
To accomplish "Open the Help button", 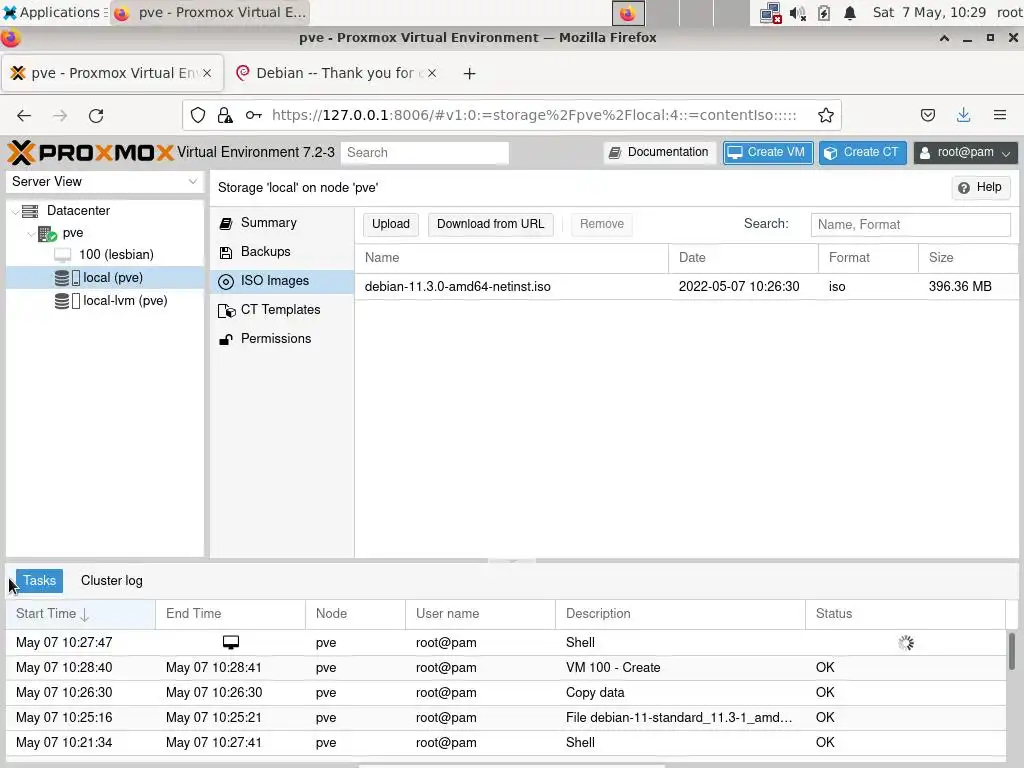I will [981, 187].
